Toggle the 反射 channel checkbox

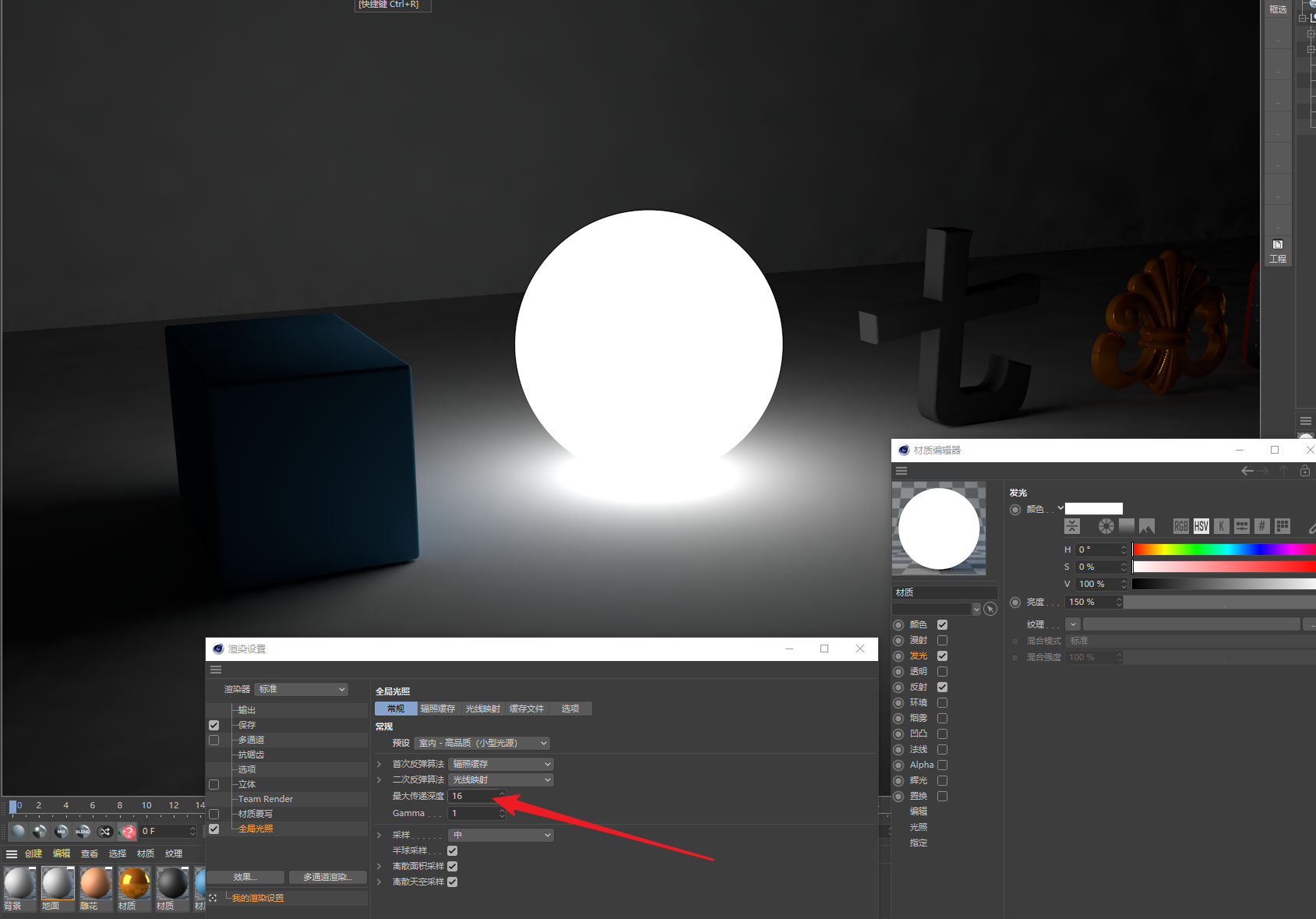click(942, 687)
